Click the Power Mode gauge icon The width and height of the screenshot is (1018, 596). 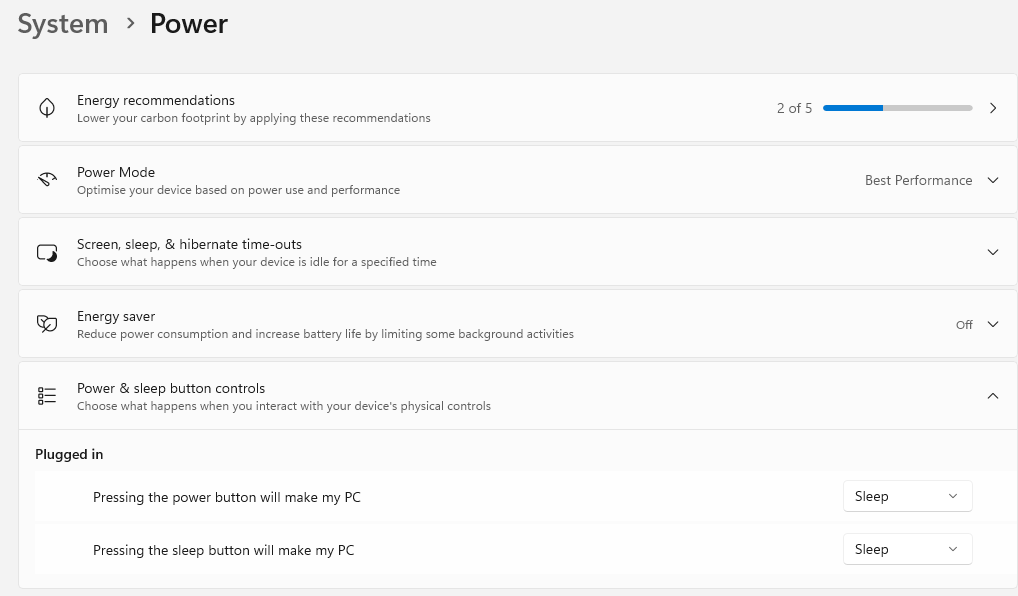[47, 180]
